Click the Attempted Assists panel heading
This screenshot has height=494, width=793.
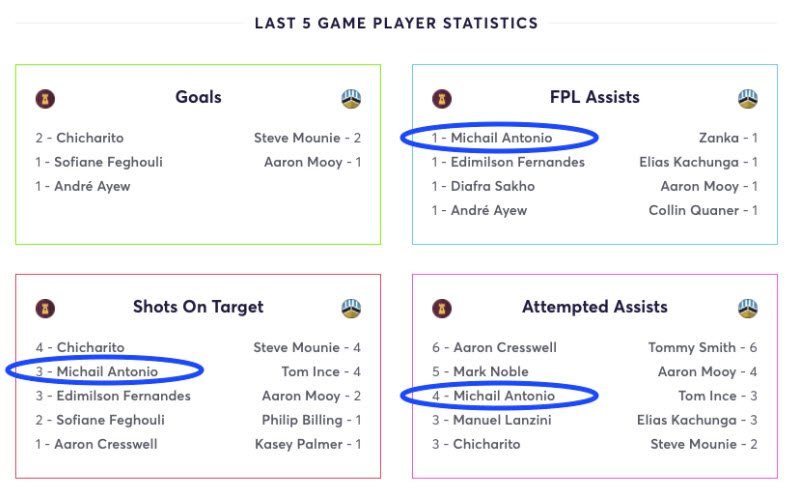595,306
